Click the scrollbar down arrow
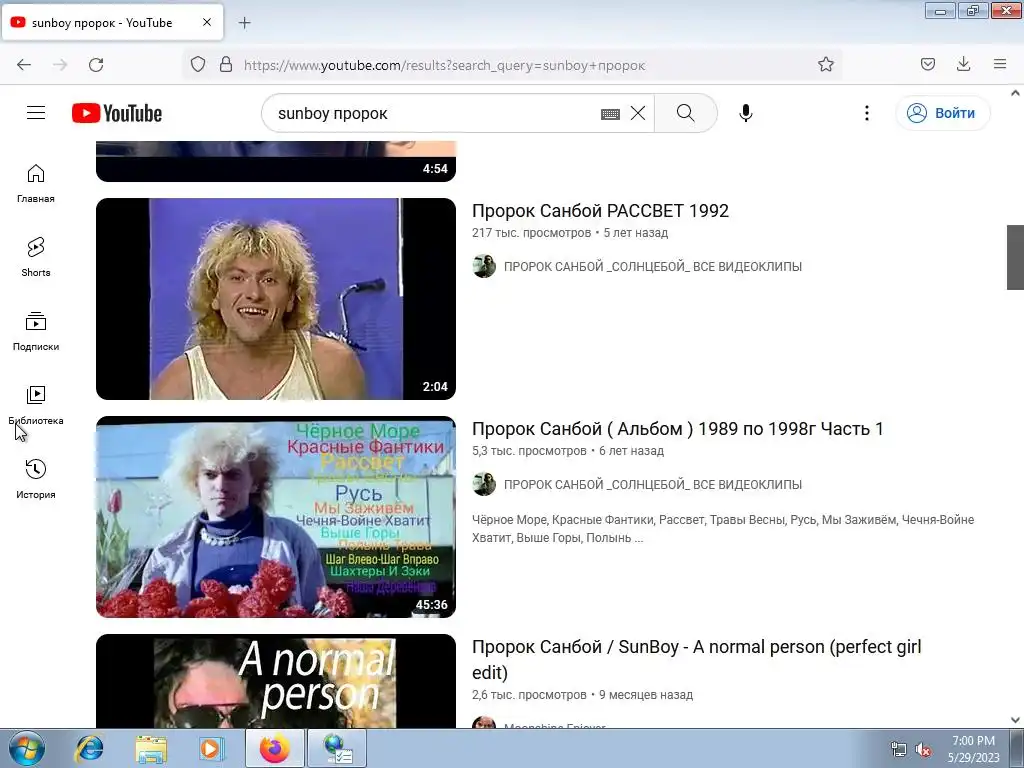This screenshot has width=1024, height=768. pyautogui.click(x=1015, y=720)
